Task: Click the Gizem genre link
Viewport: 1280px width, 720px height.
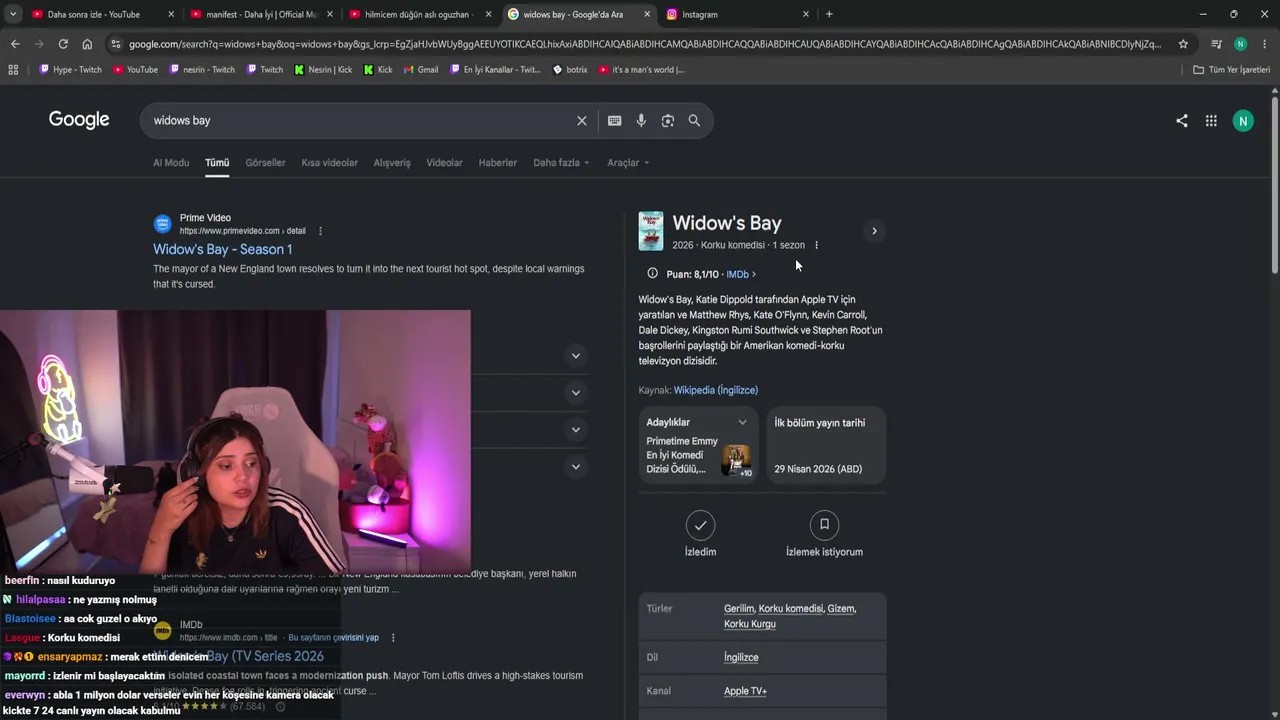Action: click(x=841, y=608)
